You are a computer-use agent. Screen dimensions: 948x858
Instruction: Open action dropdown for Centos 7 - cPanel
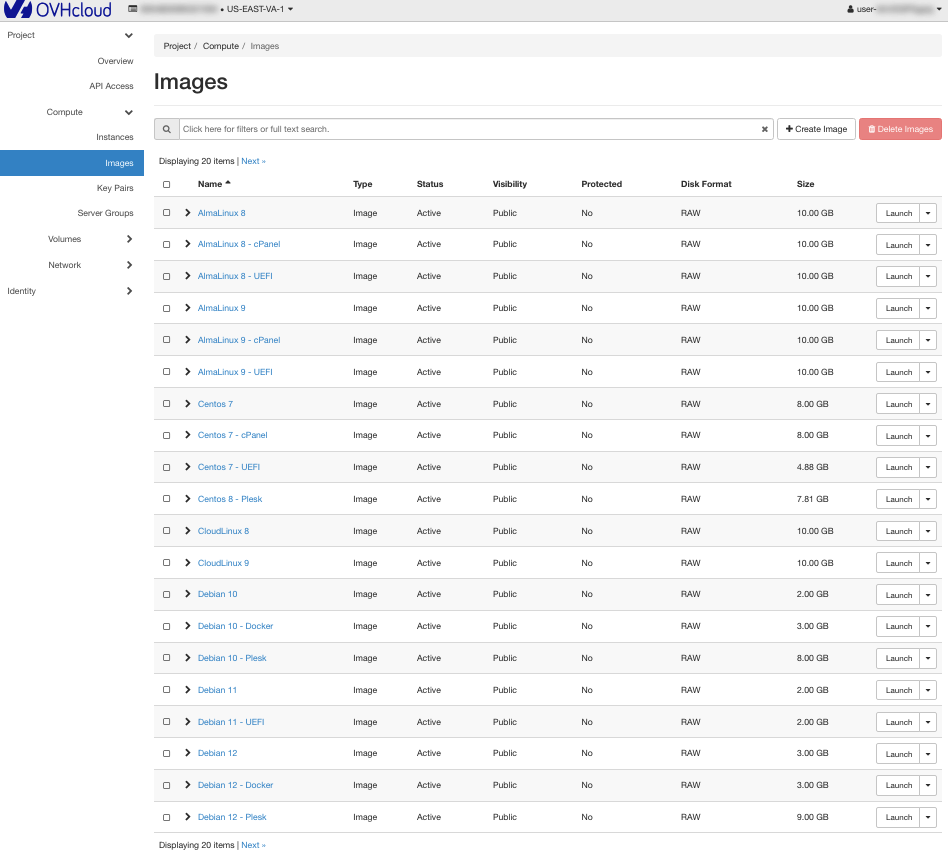pyautogui.click(x=928, y=435)
